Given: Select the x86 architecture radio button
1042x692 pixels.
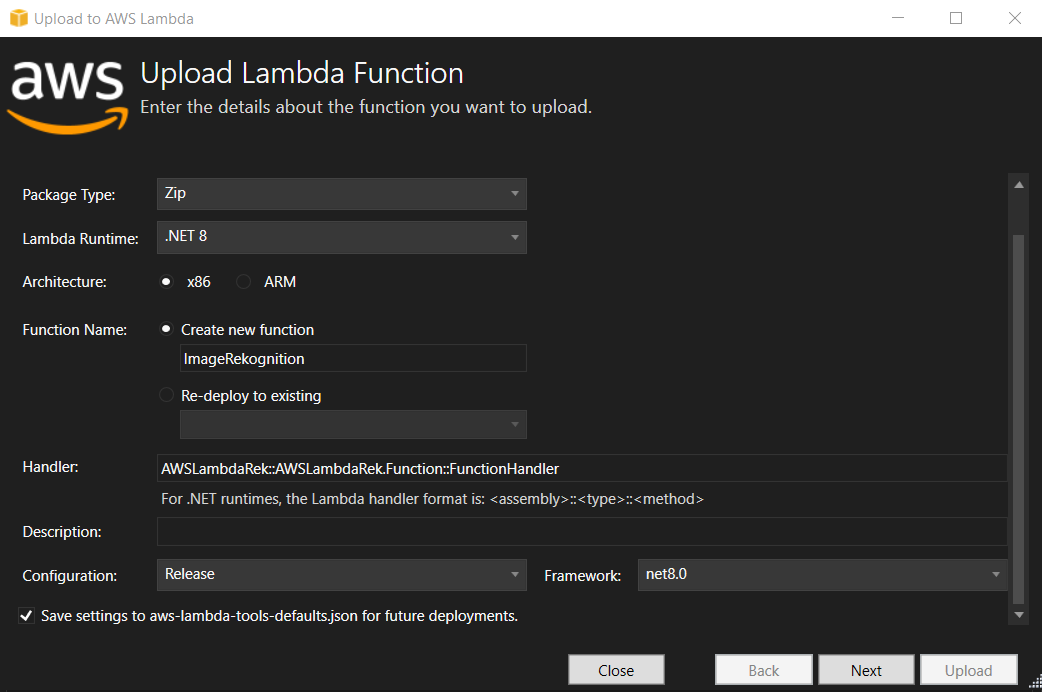Looking at the screenshot, I should tap(165, 281).
